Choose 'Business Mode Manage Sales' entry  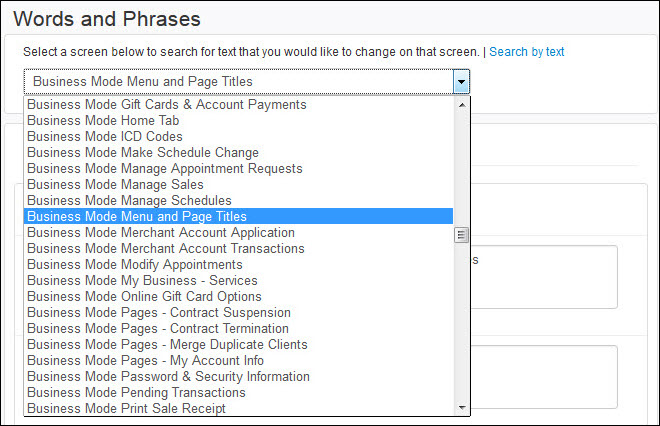point(115,184)
